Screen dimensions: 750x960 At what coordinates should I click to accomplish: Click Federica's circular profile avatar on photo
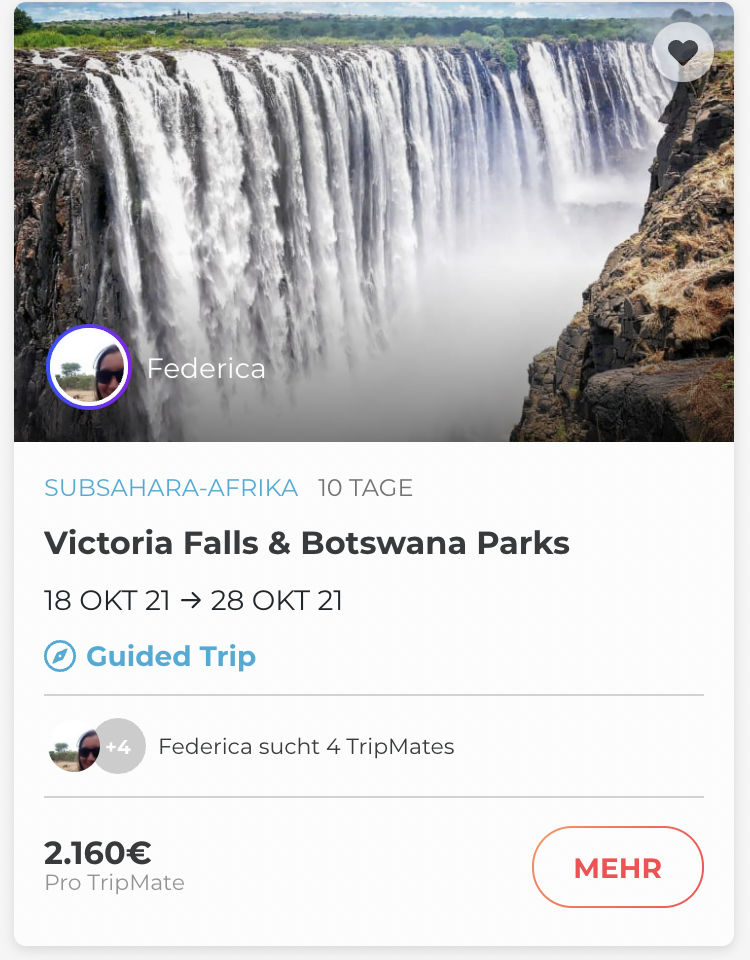point(88,367)
